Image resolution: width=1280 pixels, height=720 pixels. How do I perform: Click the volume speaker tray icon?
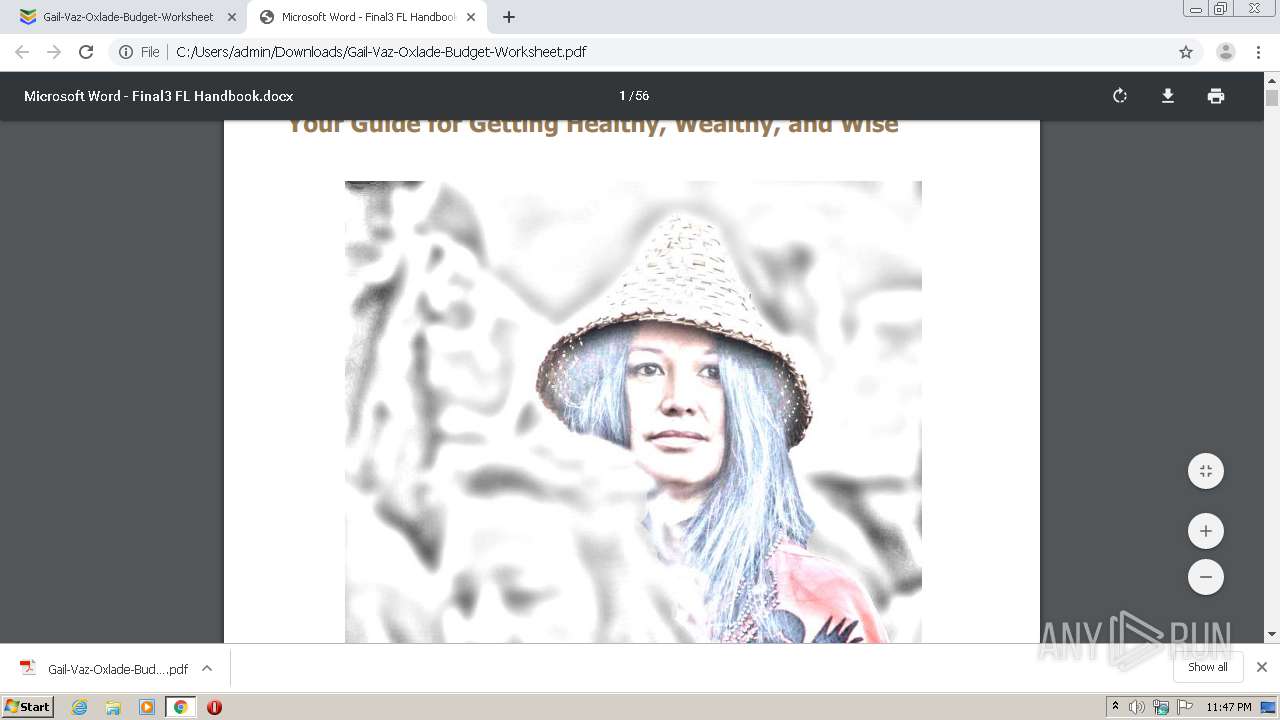[x=1137, y=707]
